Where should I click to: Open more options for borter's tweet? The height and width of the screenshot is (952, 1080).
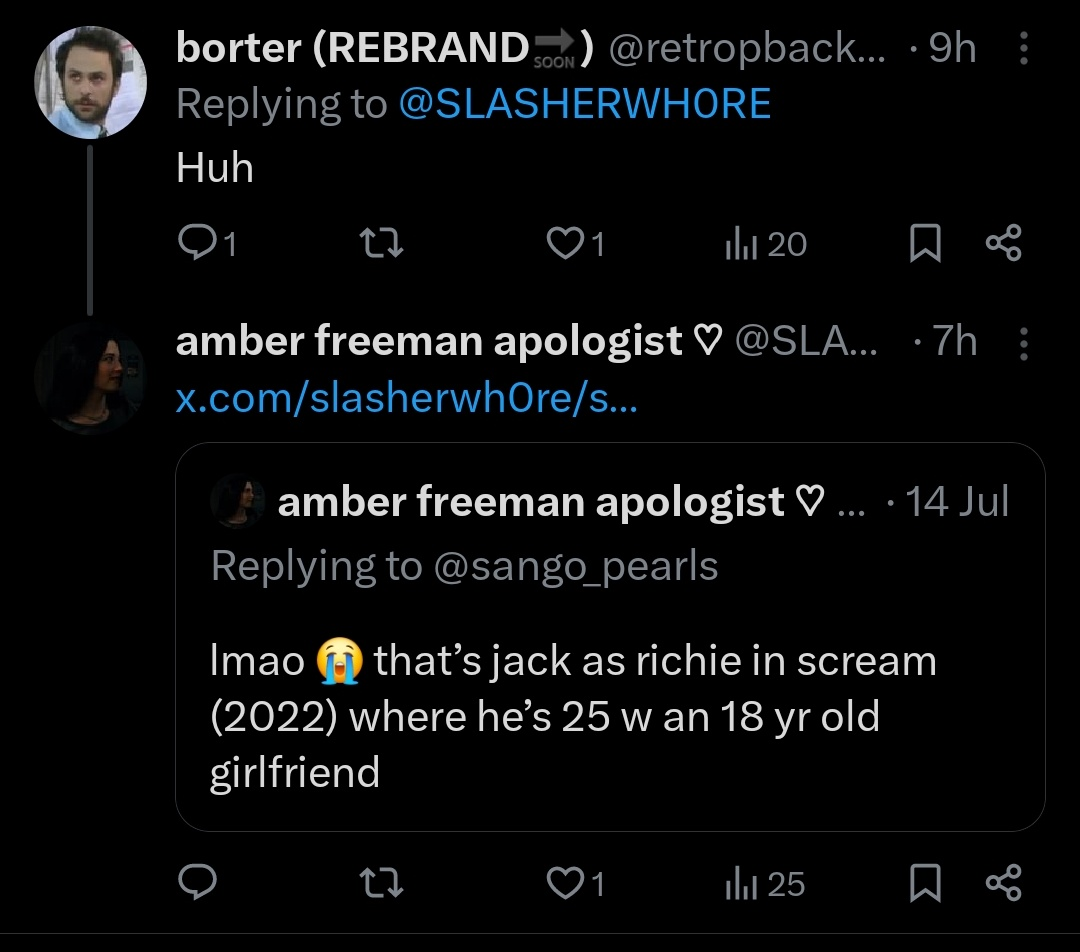click(x=1022, y=49)
